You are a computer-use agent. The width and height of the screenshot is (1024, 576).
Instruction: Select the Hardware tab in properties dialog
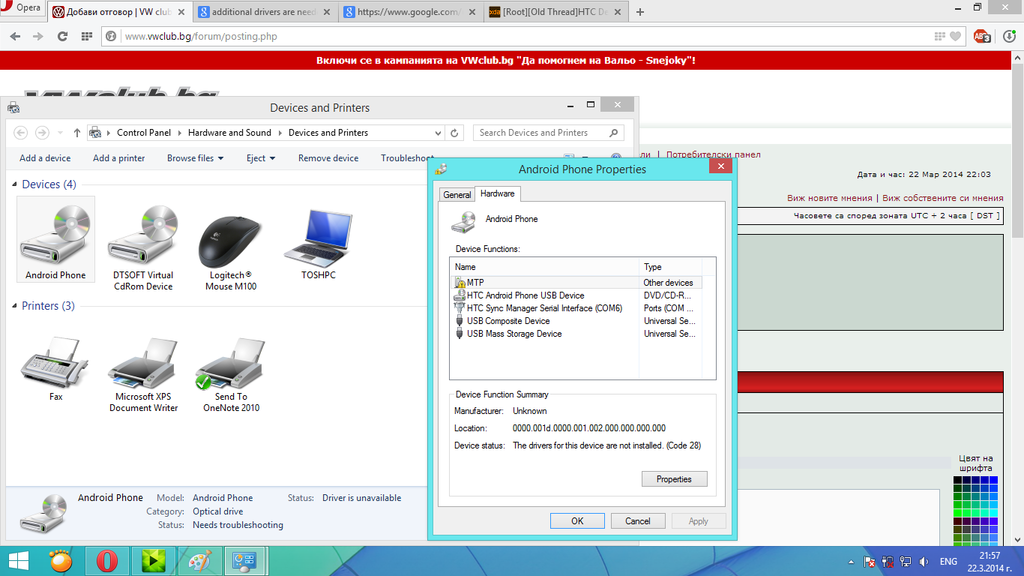(497, 194)
